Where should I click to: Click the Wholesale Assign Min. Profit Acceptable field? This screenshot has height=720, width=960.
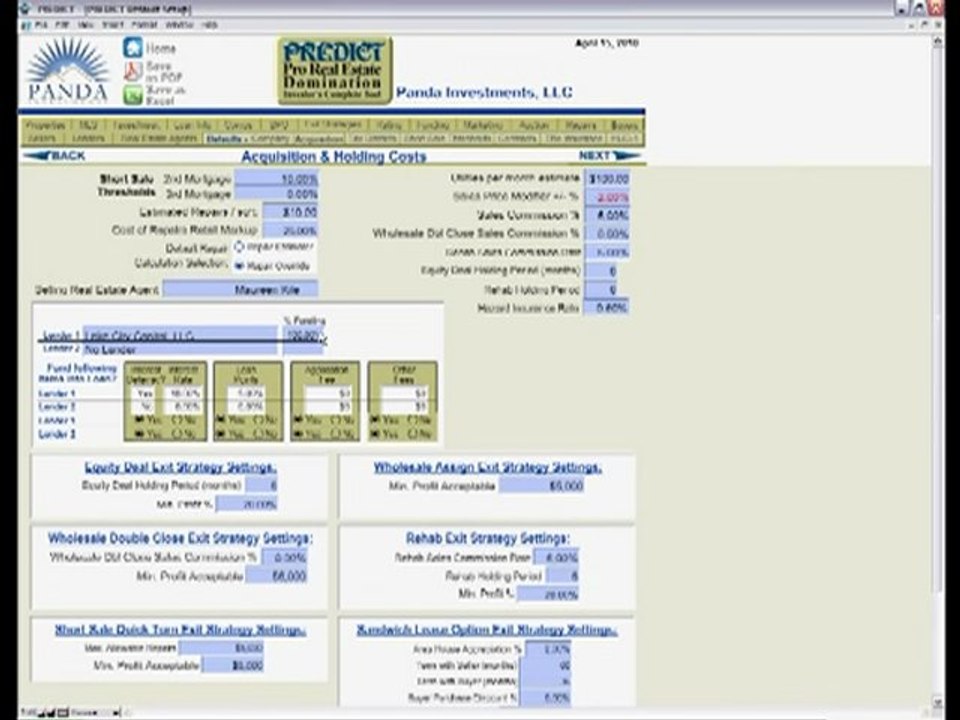coord(541,486)
